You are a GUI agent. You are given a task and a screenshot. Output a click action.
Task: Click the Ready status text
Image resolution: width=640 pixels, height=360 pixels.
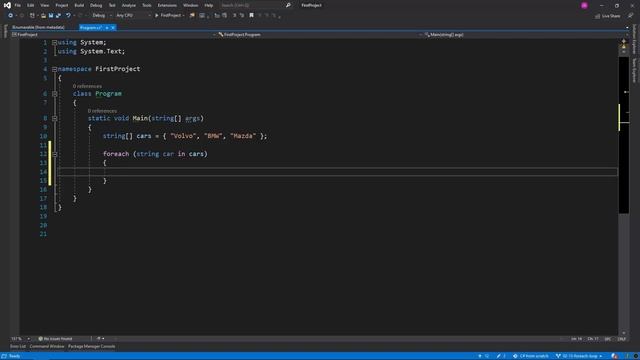(x=14, y=356)
